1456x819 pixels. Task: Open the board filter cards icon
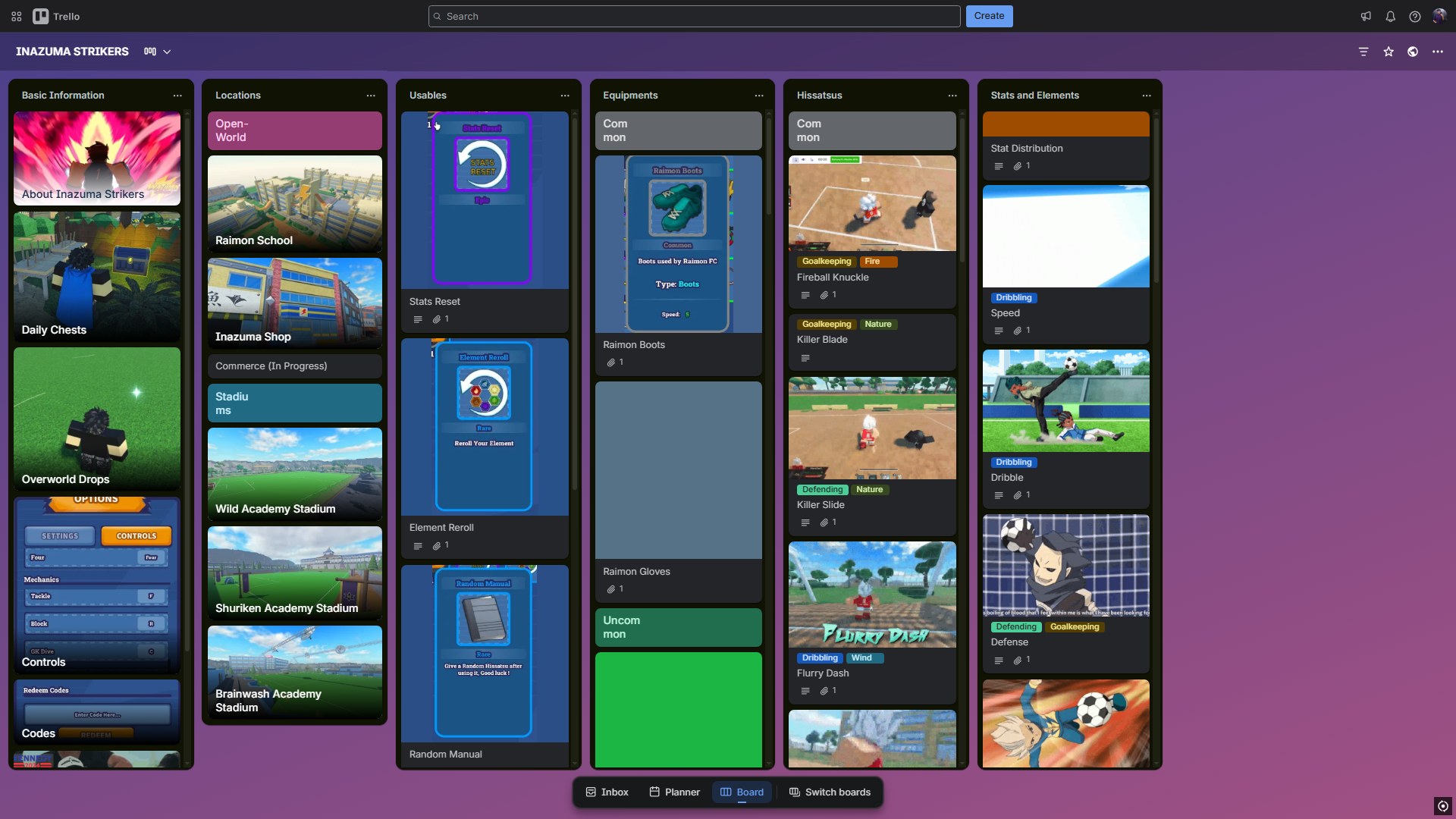[1363, 52]
